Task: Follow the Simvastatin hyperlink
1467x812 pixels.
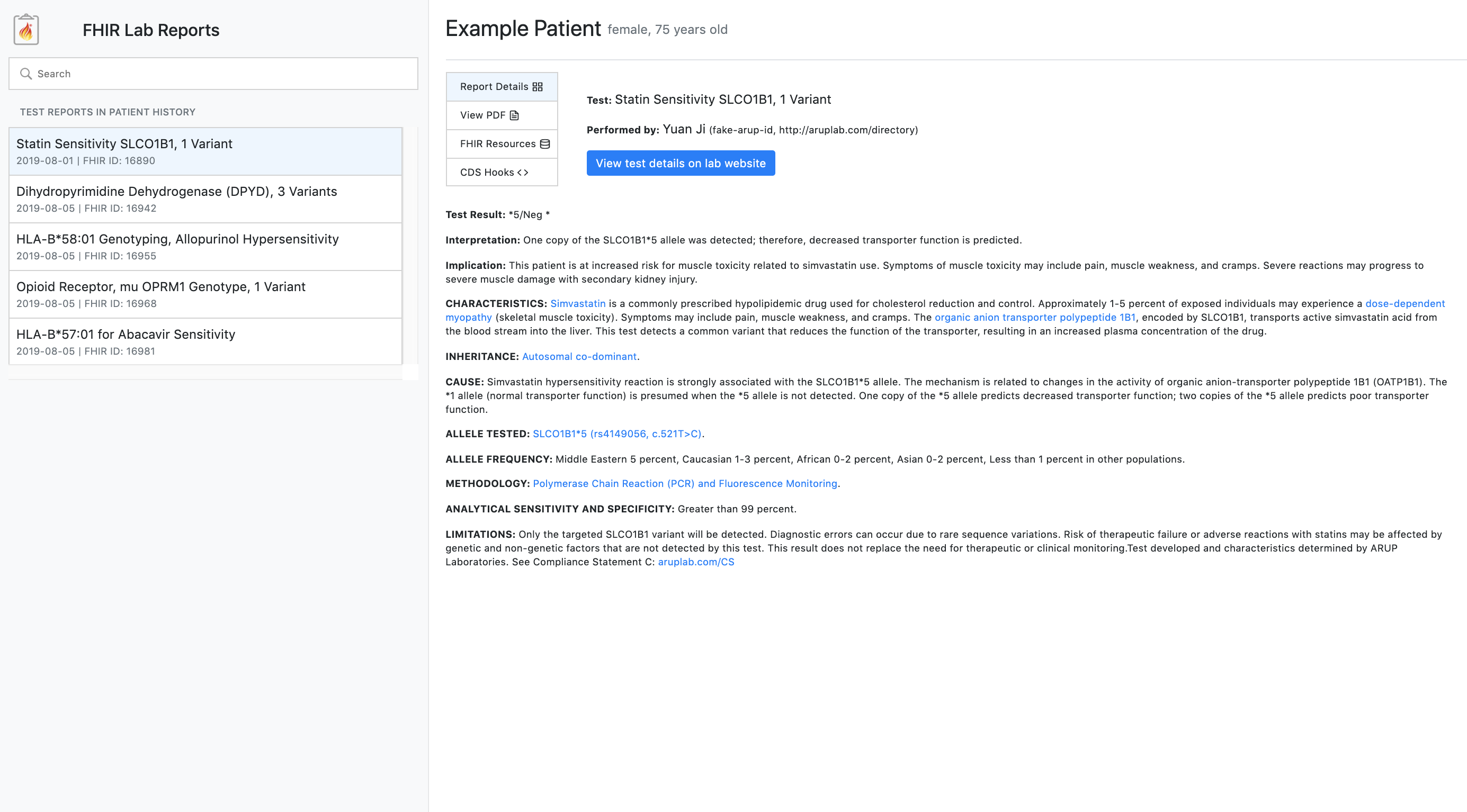Action: tap(577, 303)
